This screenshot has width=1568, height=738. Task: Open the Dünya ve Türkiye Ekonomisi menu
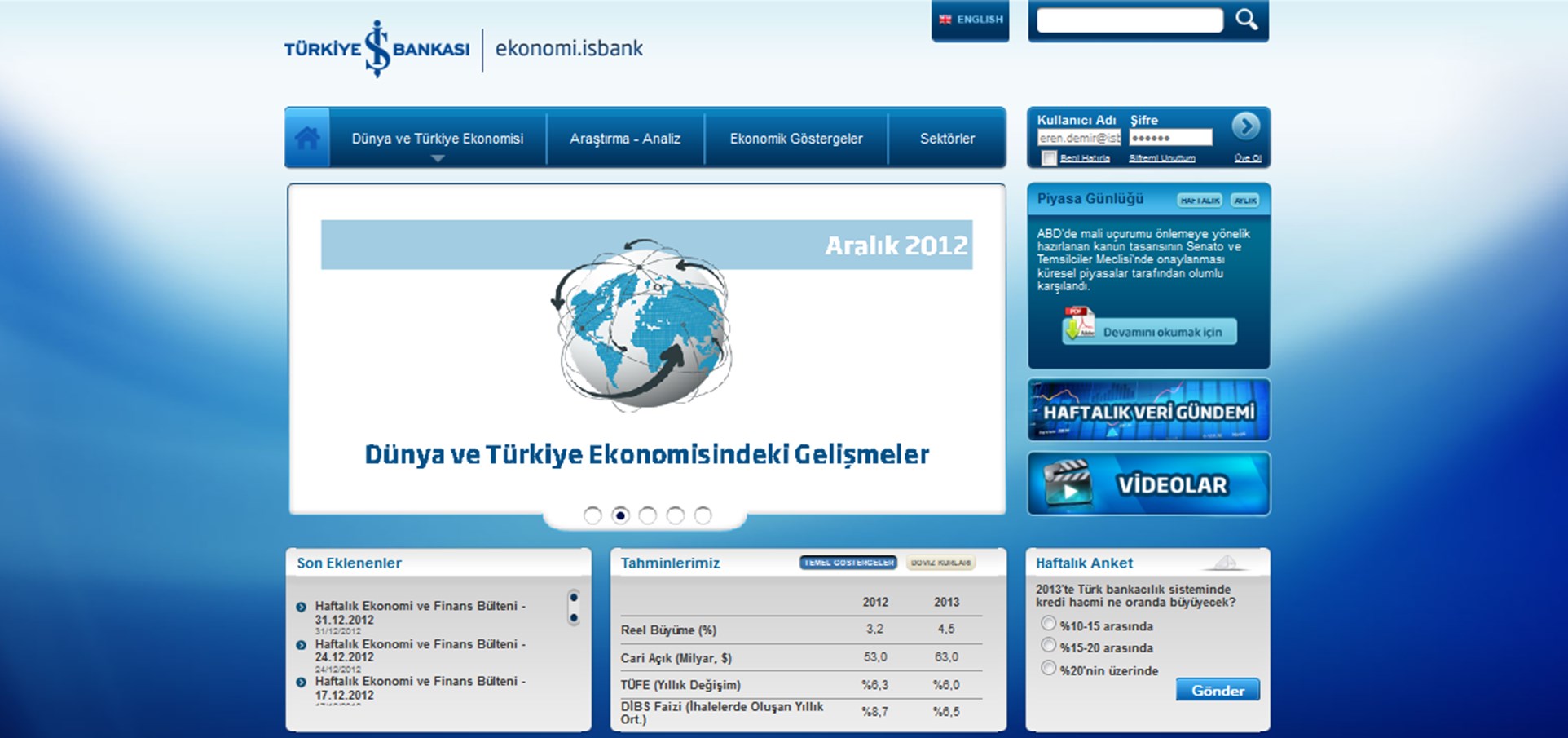click(438, 139)
